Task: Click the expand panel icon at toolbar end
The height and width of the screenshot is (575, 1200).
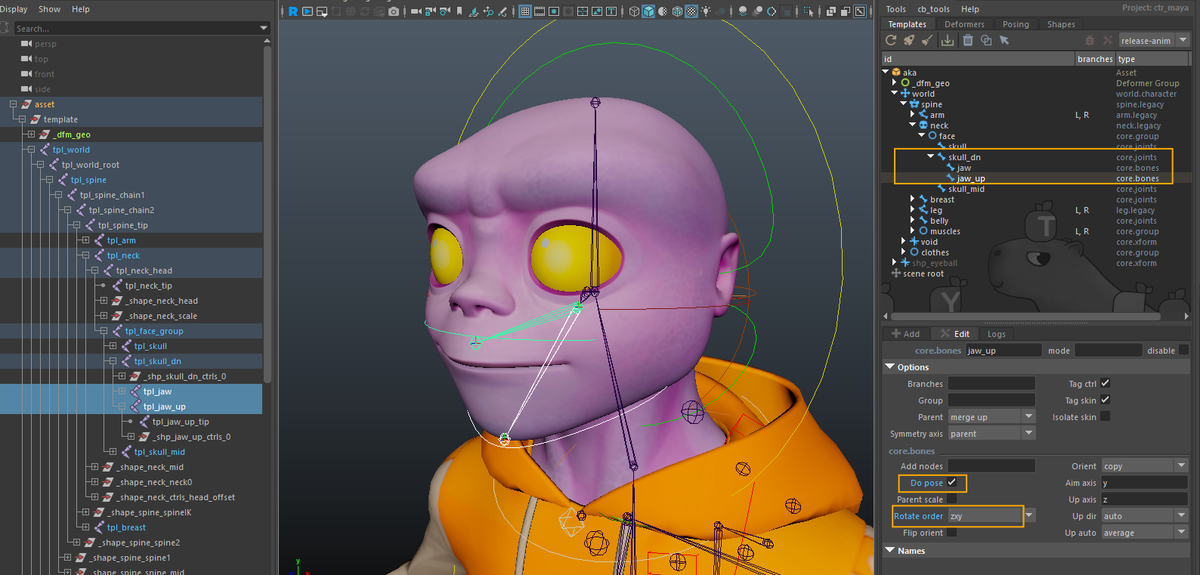Action: (859, 11)
